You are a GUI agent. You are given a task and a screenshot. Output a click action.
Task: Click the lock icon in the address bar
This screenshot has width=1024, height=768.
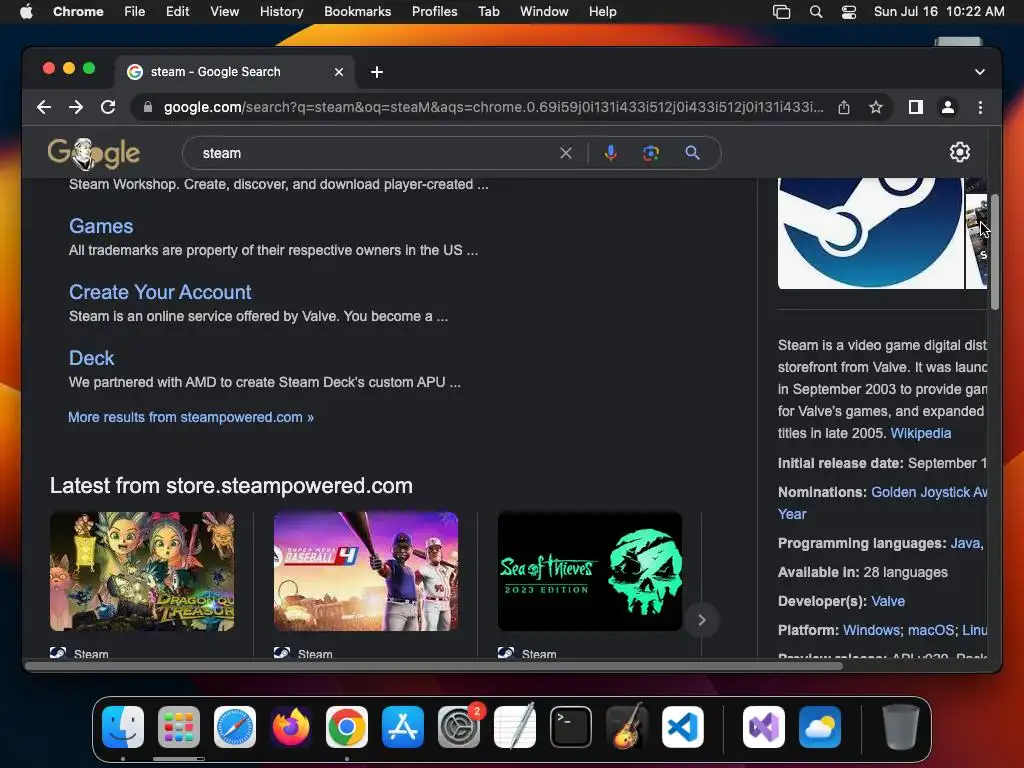point(148,107)
